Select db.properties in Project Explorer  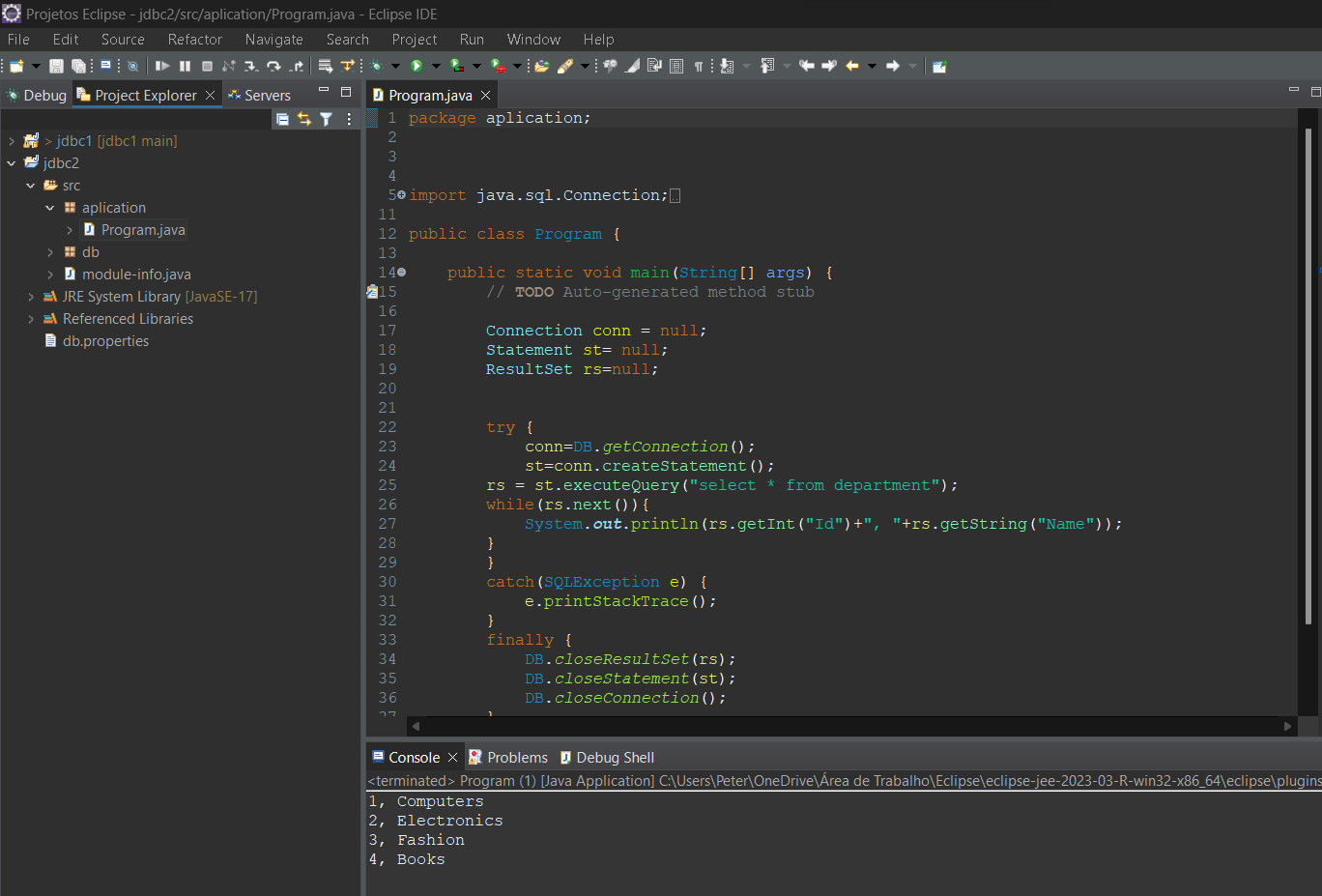[x=105, y=340]
